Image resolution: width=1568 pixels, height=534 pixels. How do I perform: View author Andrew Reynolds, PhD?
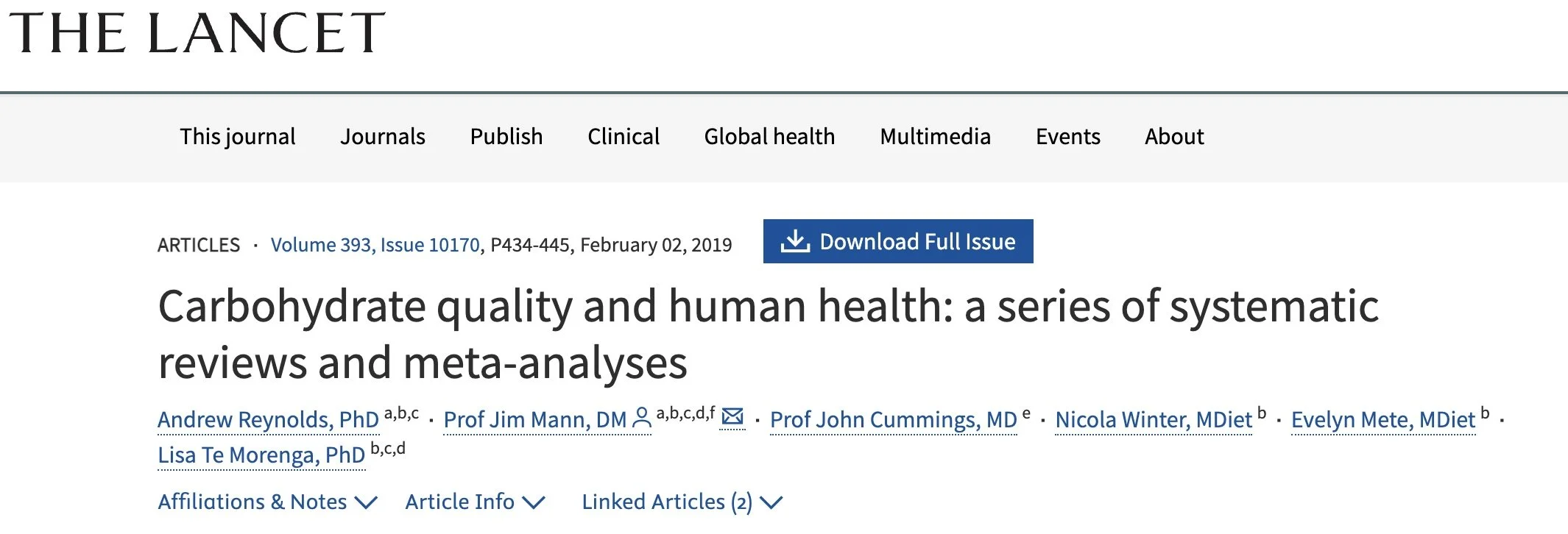[268, 419]
